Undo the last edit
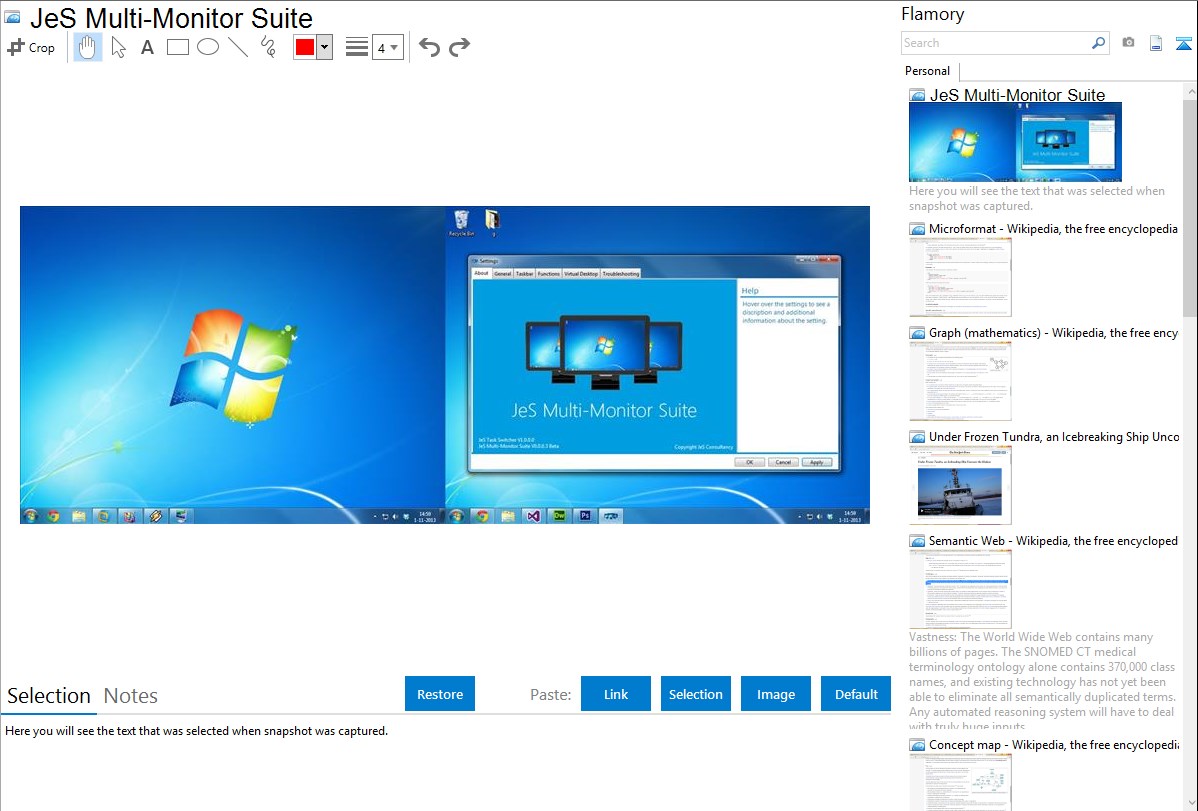 pos(429,47)
